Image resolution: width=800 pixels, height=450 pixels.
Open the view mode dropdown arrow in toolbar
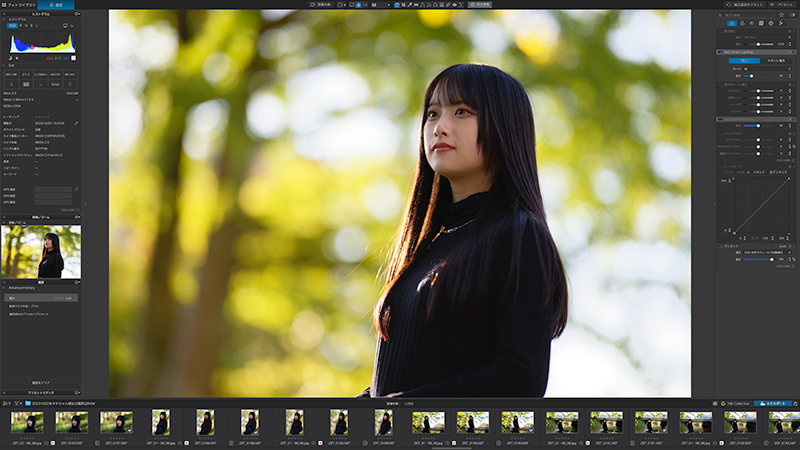pos(345,5)
